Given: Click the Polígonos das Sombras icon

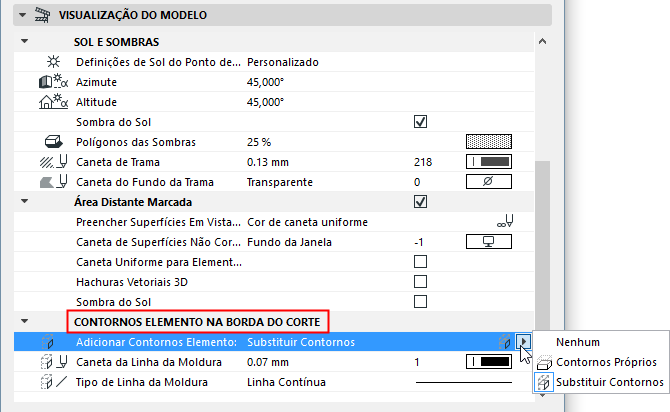Looking at the screenshot, I should pyautogui.click(x=53, y=141).
